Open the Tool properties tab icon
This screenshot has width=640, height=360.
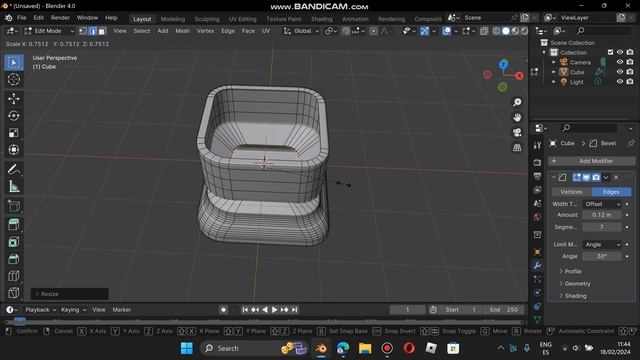pos(537,145)
